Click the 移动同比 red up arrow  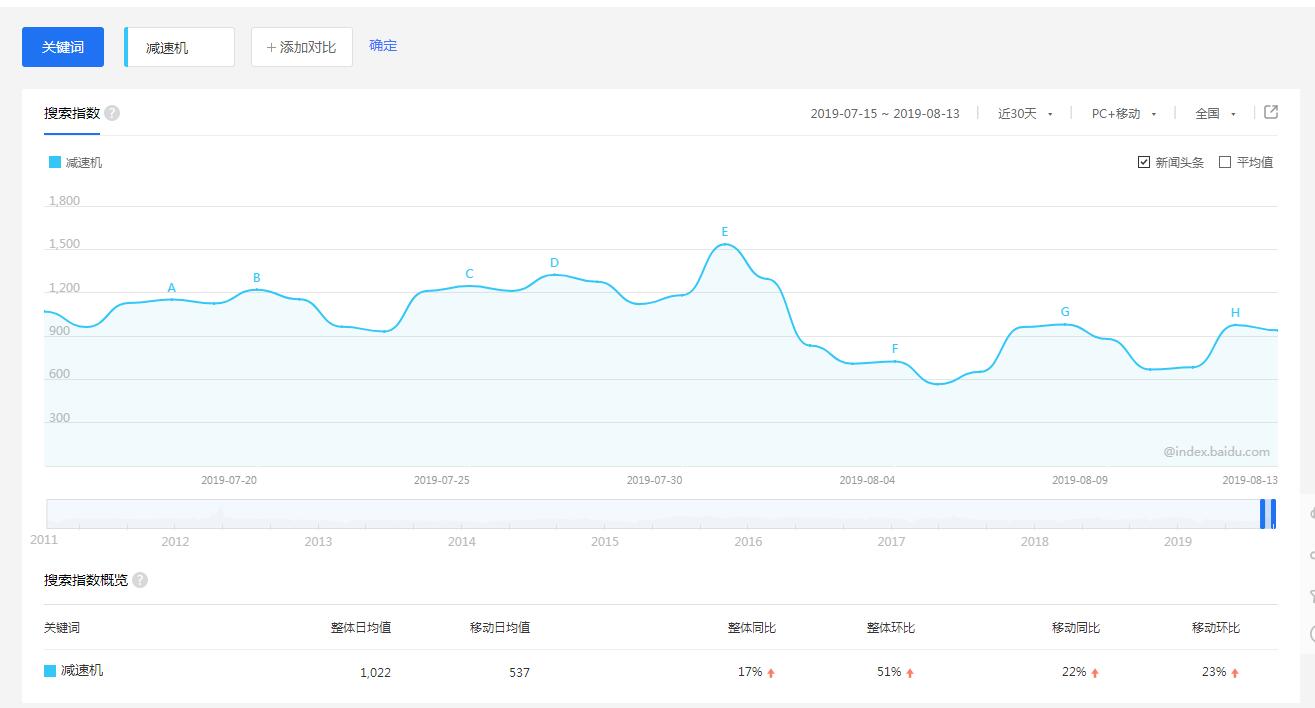tap(1095, 673)
